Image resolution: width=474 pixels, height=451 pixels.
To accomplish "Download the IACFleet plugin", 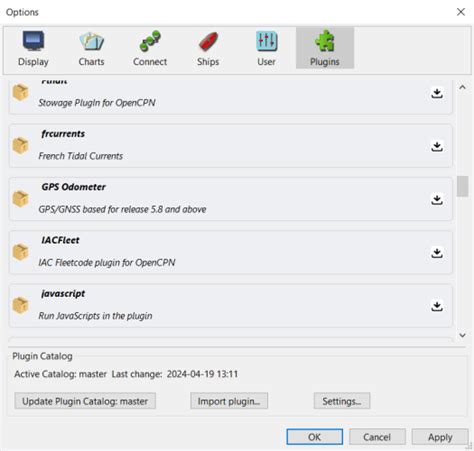I will coord(437,253).
